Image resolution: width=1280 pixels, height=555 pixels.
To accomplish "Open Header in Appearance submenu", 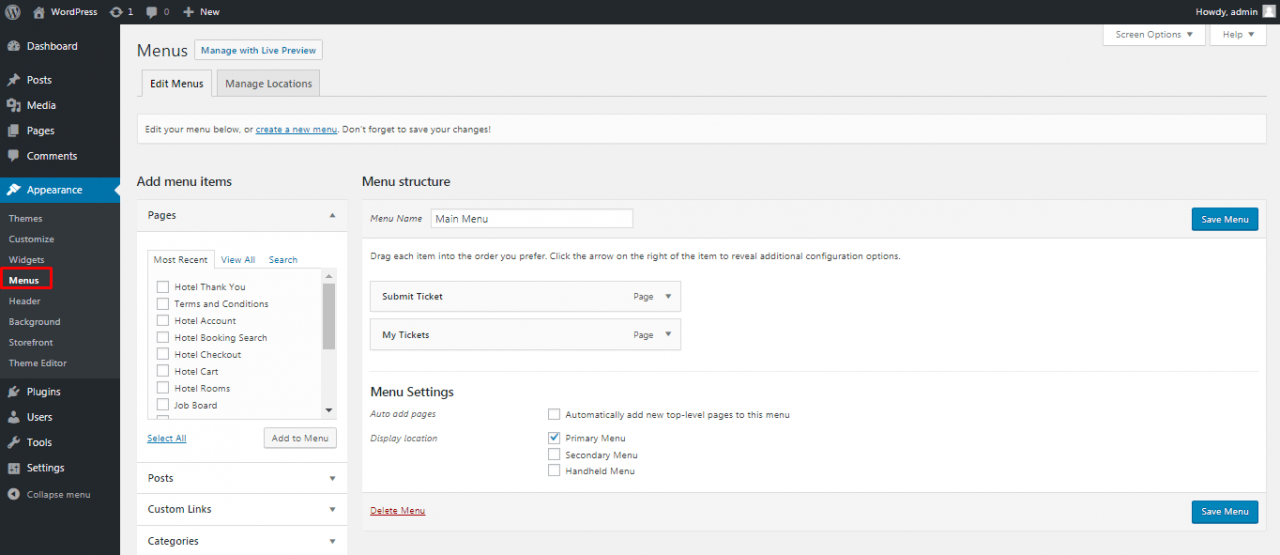I will click(25, 301).
